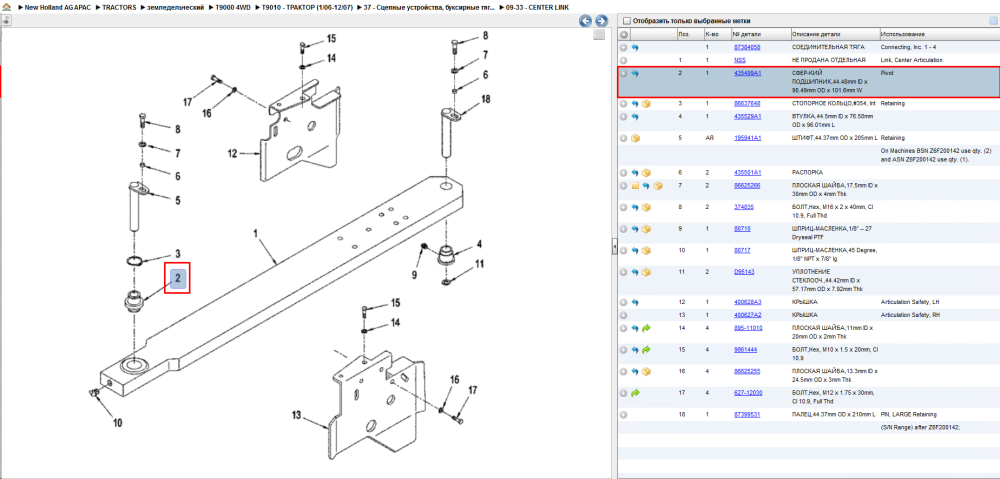Open part number link 435499A1
This screenshot has width=1000, height=479.
[x=747, y=73]
